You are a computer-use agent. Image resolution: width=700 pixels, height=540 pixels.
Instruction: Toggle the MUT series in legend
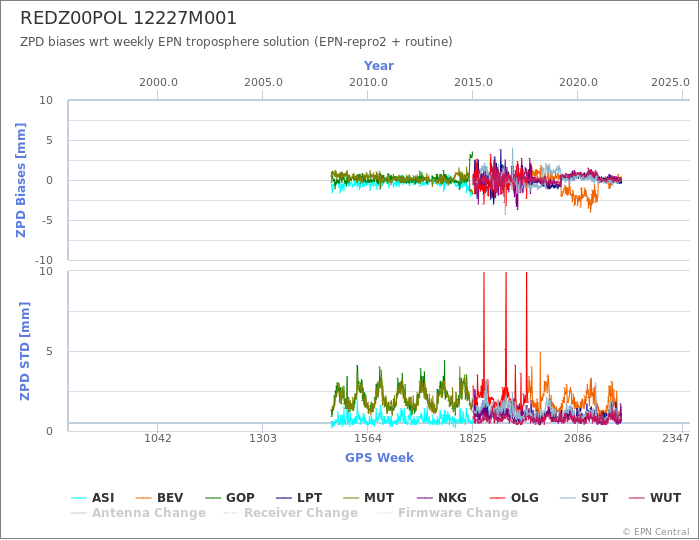[368, 498]
